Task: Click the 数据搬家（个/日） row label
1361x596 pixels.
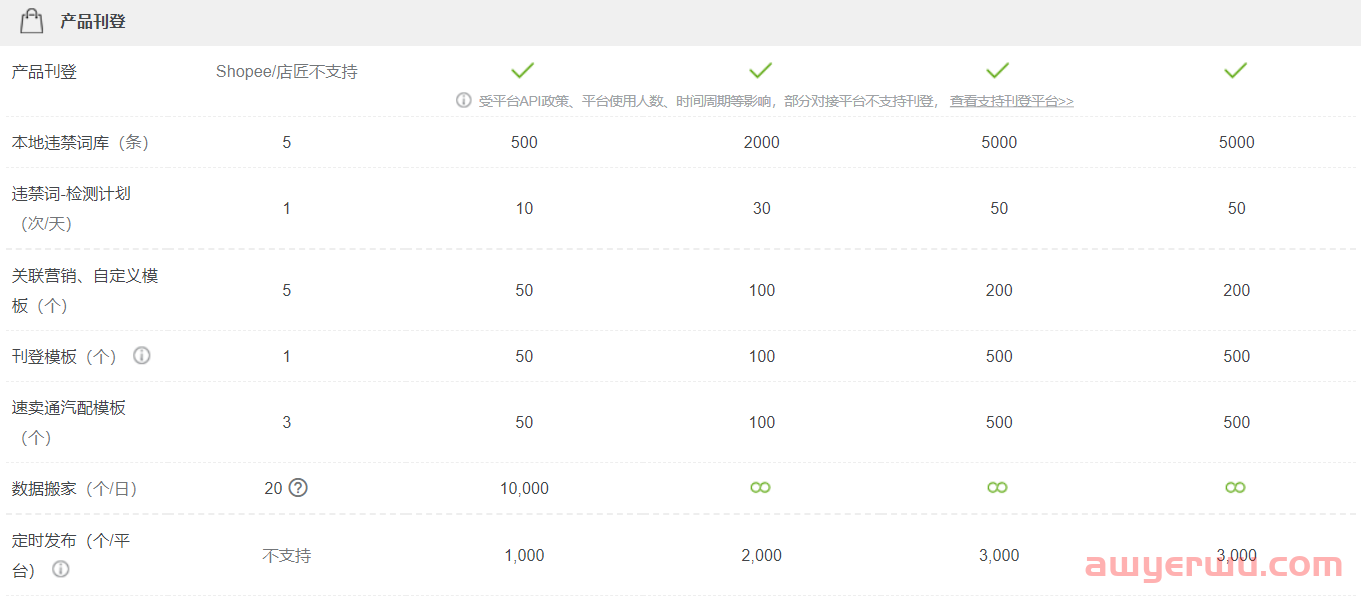Action: 75,488
